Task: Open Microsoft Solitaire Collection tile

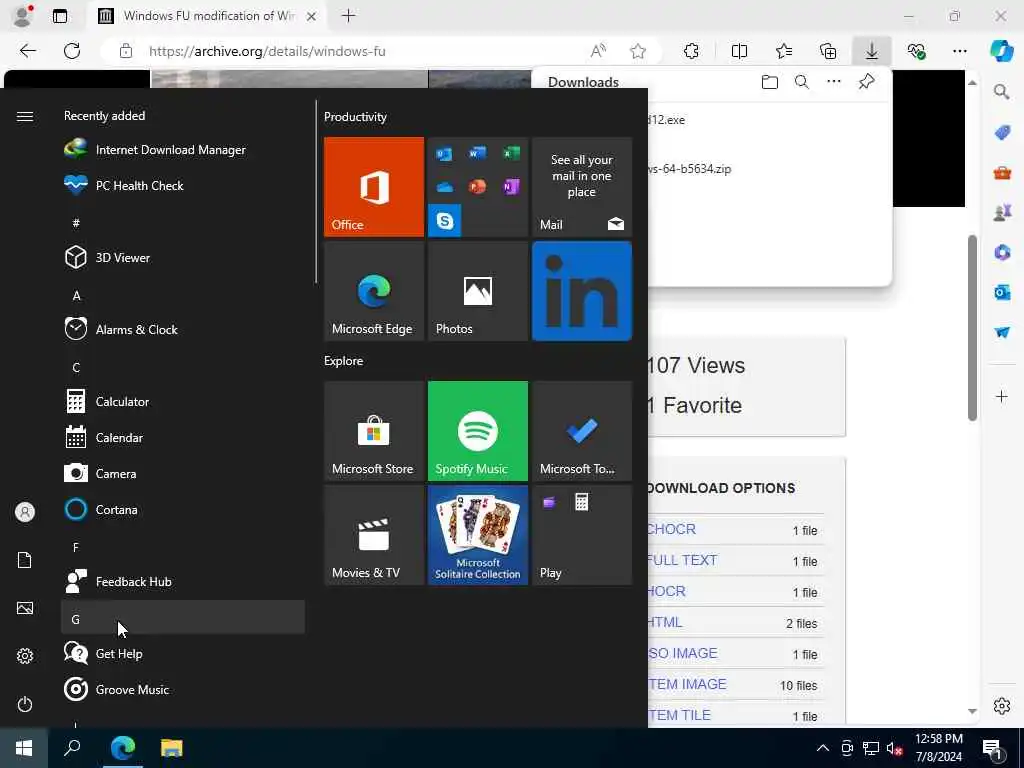Action: pos(477,535)
